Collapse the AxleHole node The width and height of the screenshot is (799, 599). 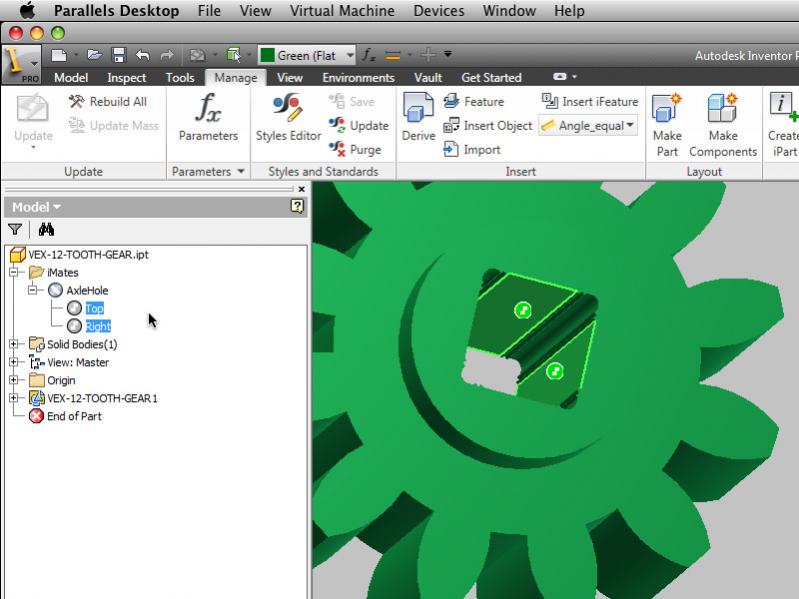(33, 290)
